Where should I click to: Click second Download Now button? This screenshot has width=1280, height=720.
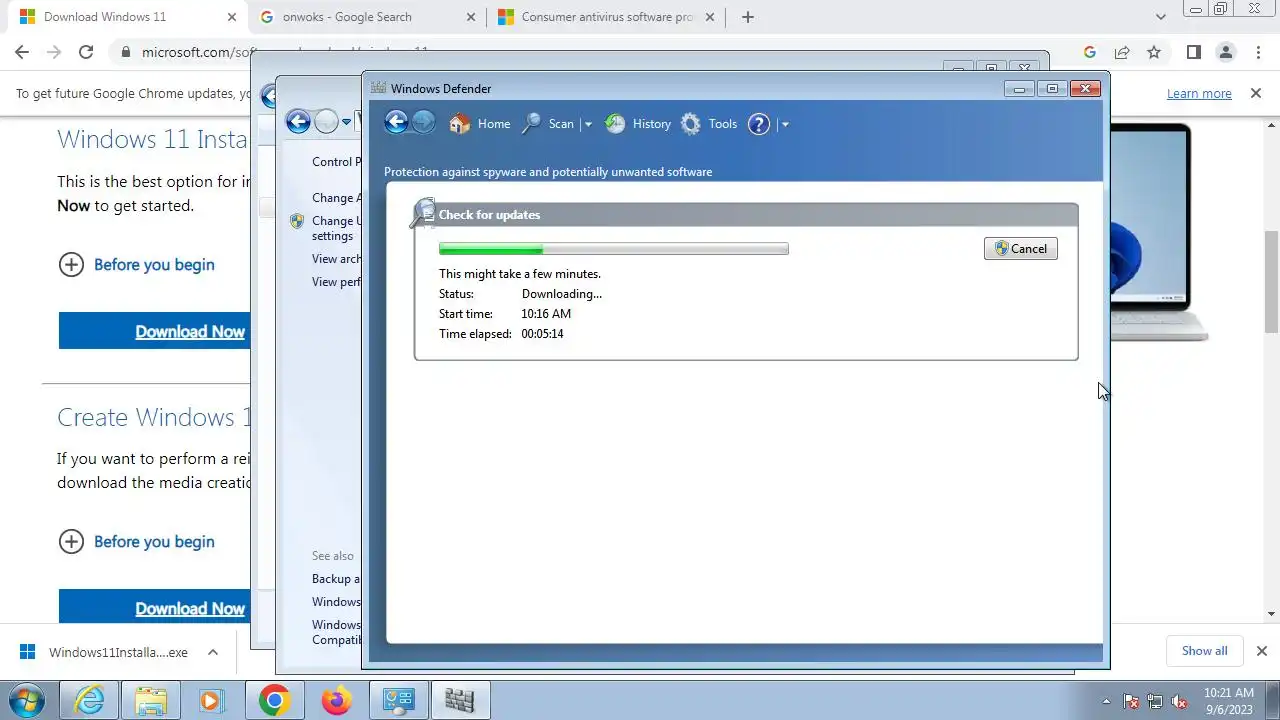point(154,608)
